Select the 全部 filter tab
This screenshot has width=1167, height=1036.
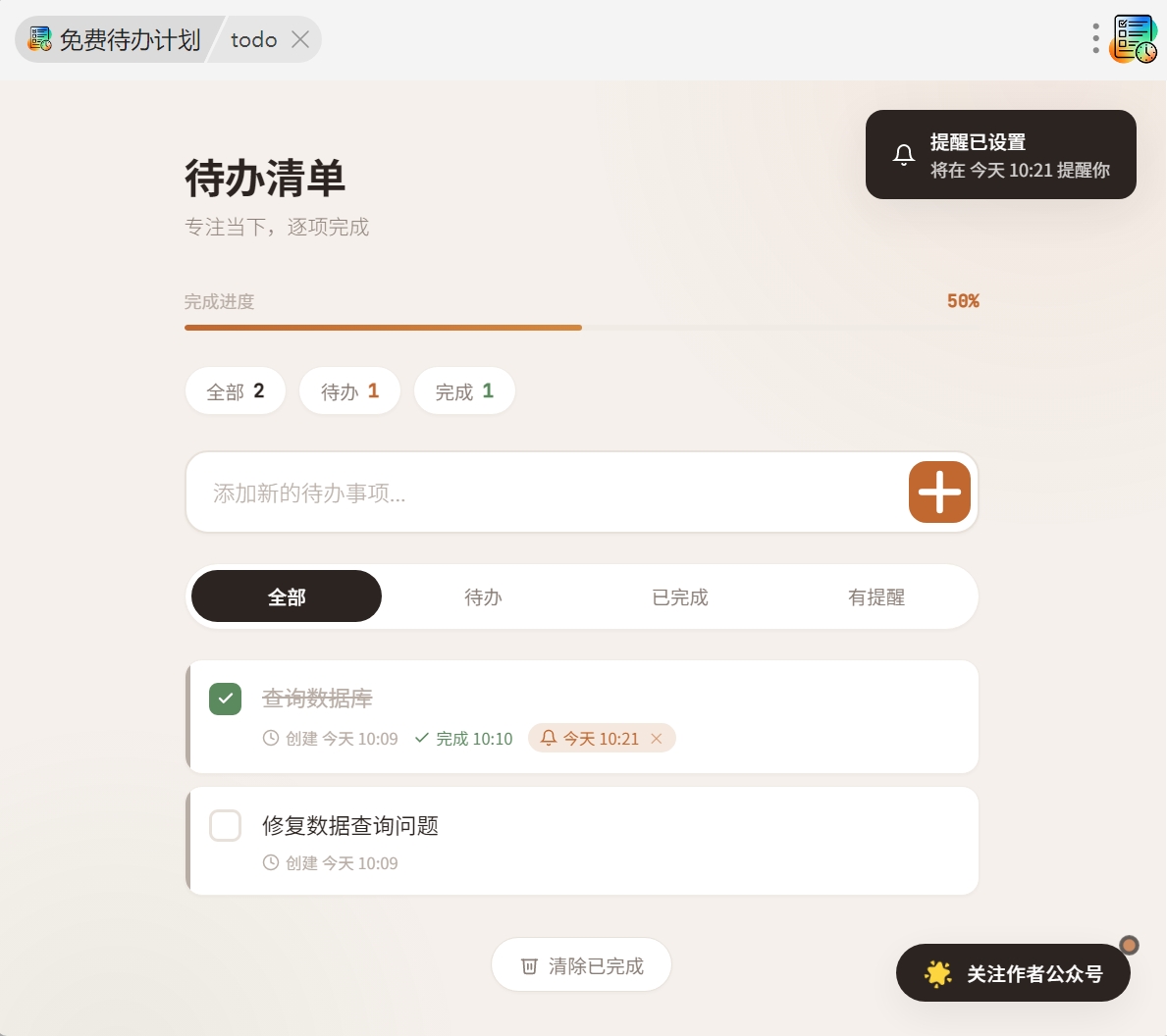tap(287, 596)
